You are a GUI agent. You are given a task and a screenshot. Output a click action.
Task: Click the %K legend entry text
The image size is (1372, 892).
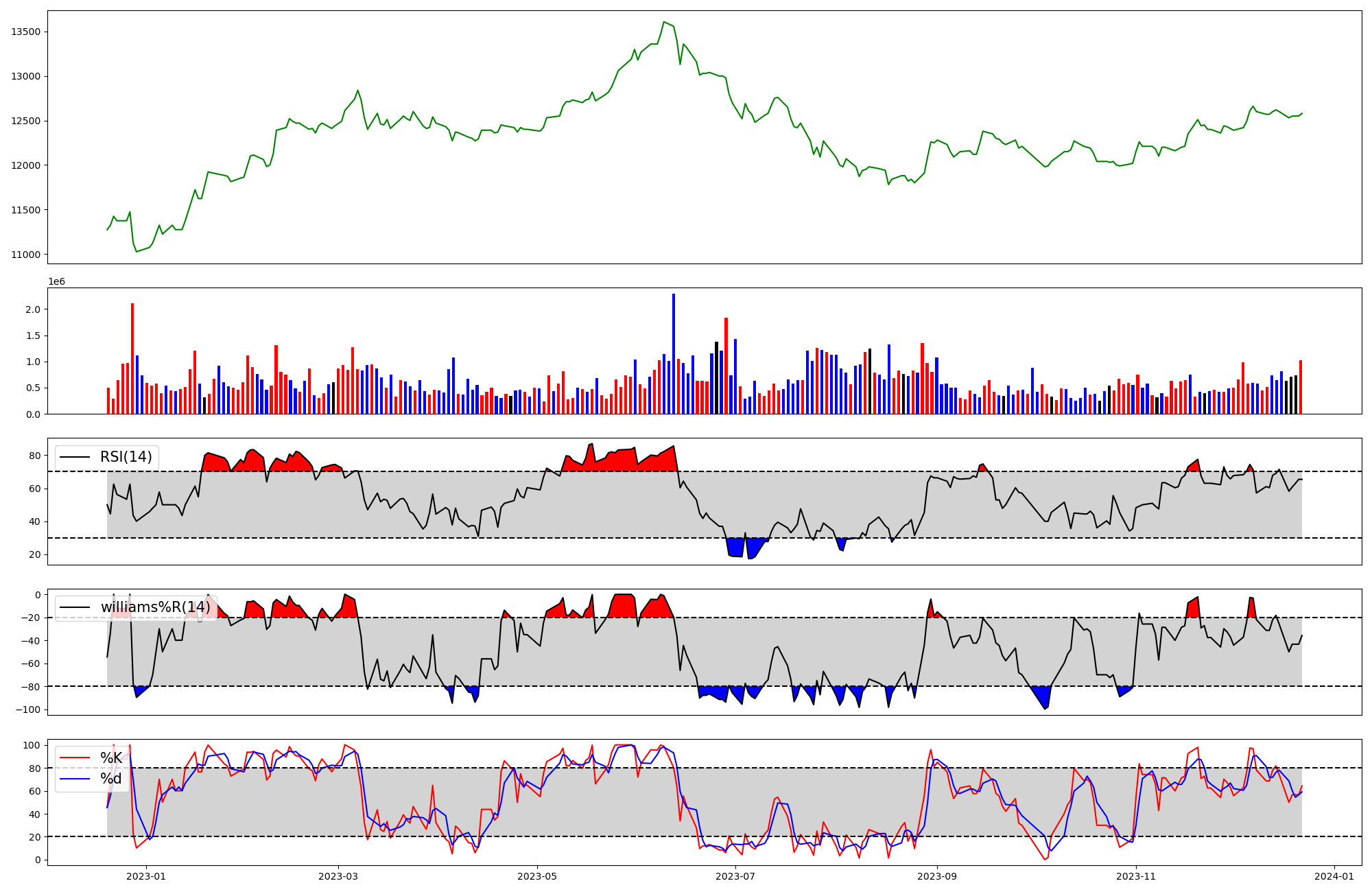[x=111, y=758]
